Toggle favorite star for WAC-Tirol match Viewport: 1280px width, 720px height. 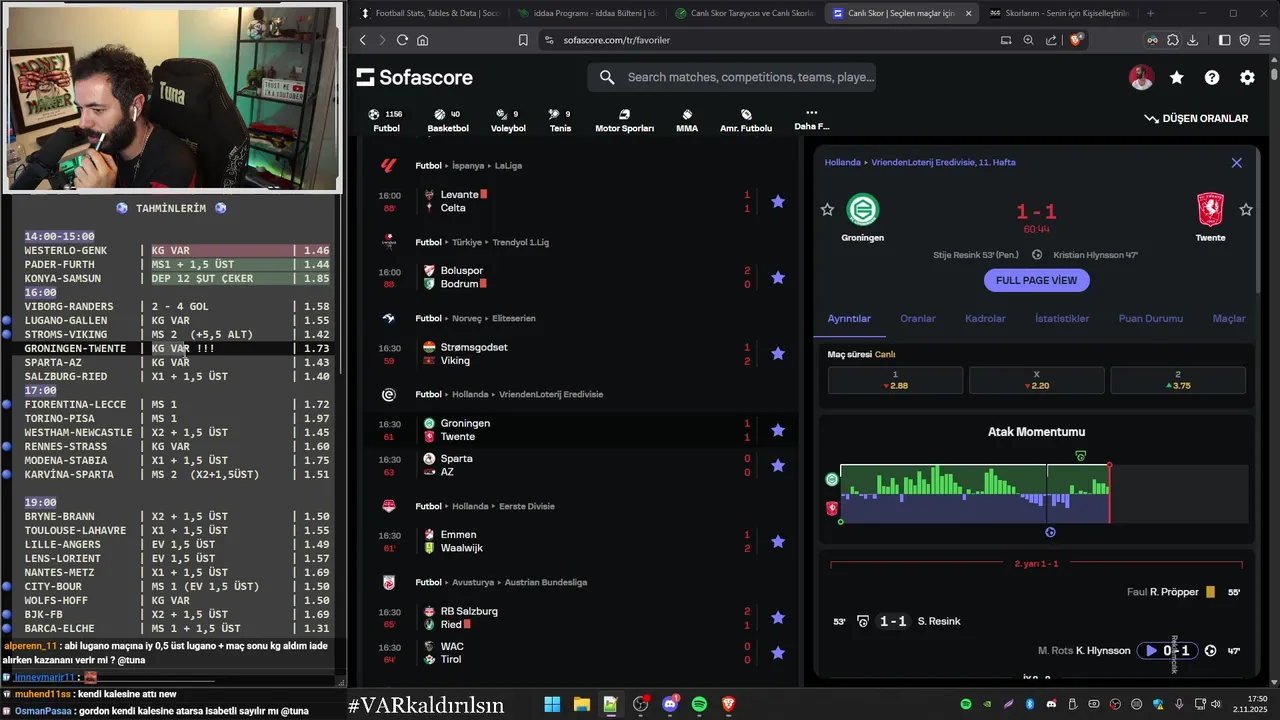778,653
